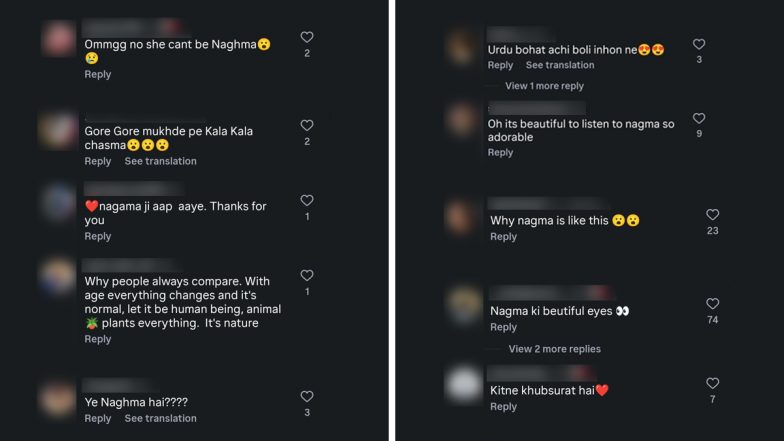The width and height of the screenshot is (784, 441).
Task: Like the 'nagama ji aap aaye' comment
Action: pos(307,200)
